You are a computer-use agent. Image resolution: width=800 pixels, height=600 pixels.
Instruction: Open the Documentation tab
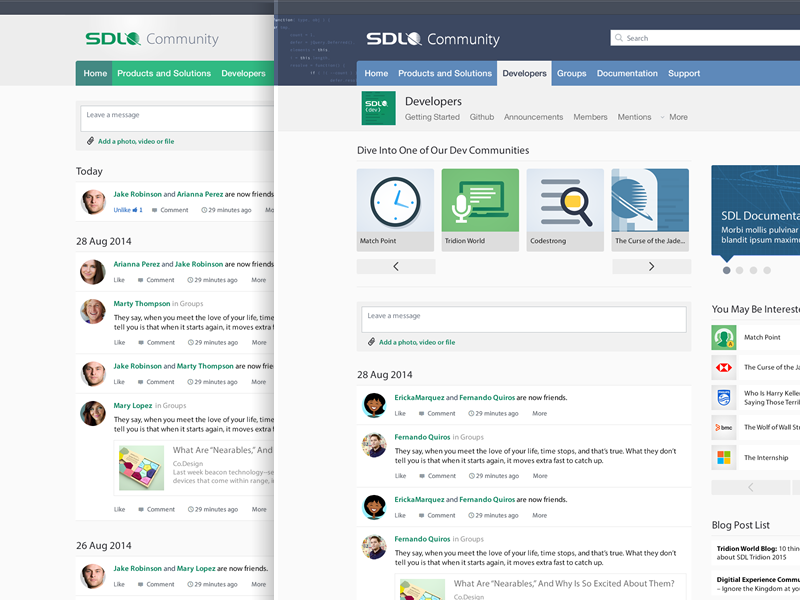627,73
